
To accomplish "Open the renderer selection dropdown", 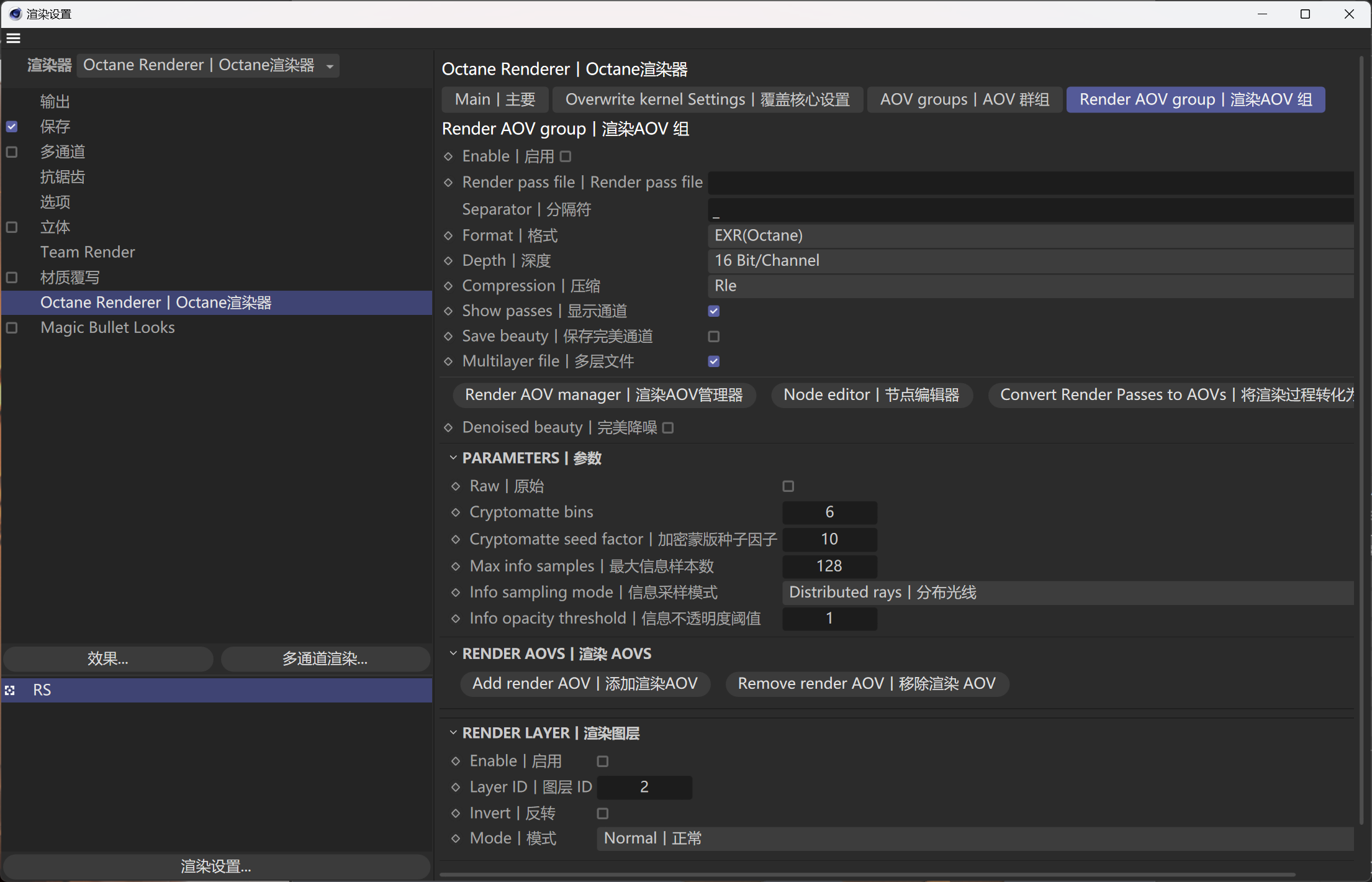I will [208, 65].
